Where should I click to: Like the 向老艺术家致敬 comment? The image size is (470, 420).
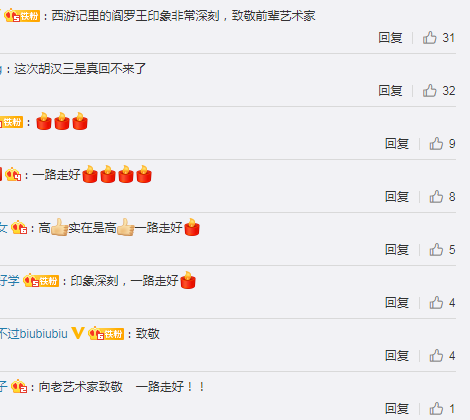[x=436, y=409]
